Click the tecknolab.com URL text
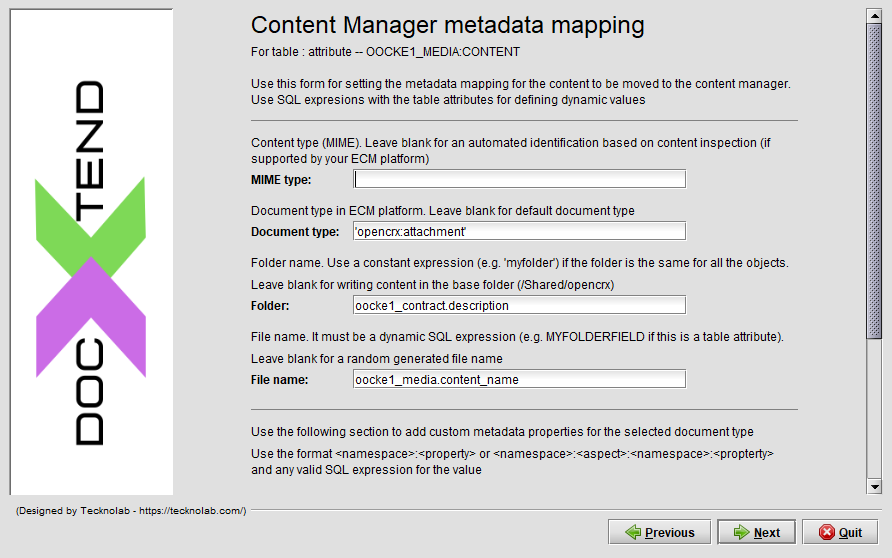 coord(191,511)
